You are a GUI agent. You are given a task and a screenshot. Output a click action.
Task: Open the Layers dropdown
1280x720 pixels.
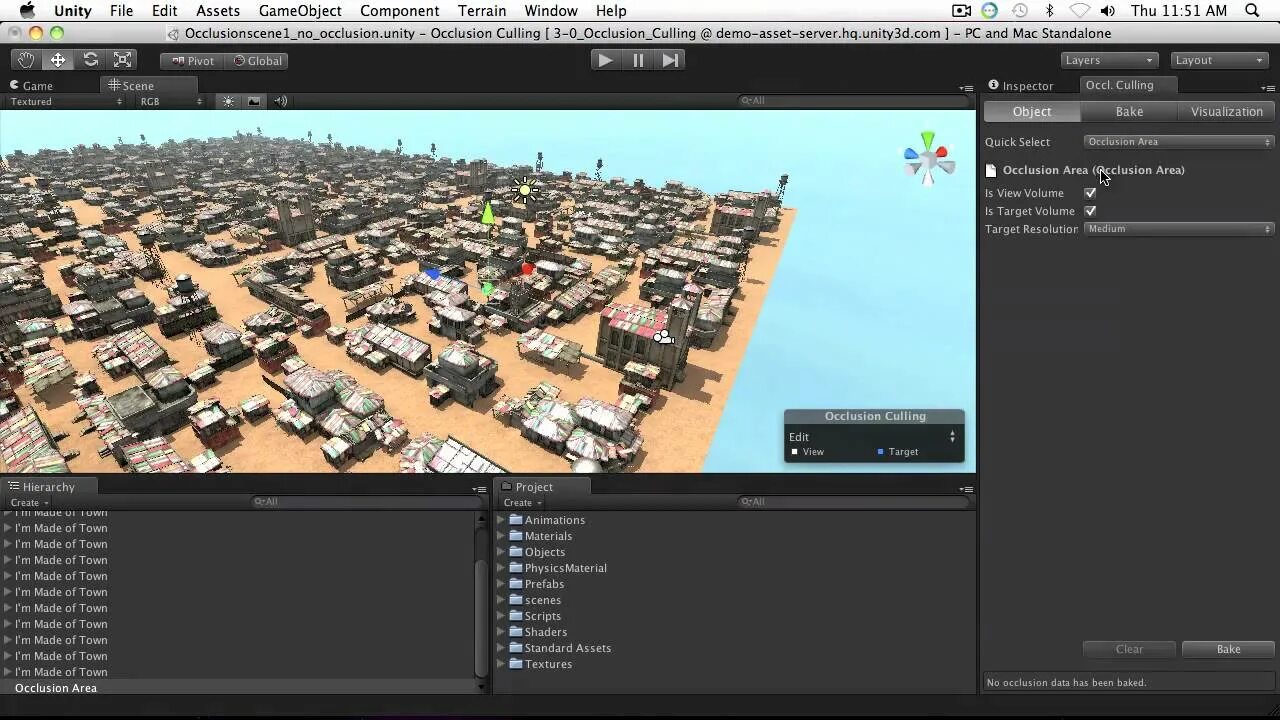tap(1108, 60)
